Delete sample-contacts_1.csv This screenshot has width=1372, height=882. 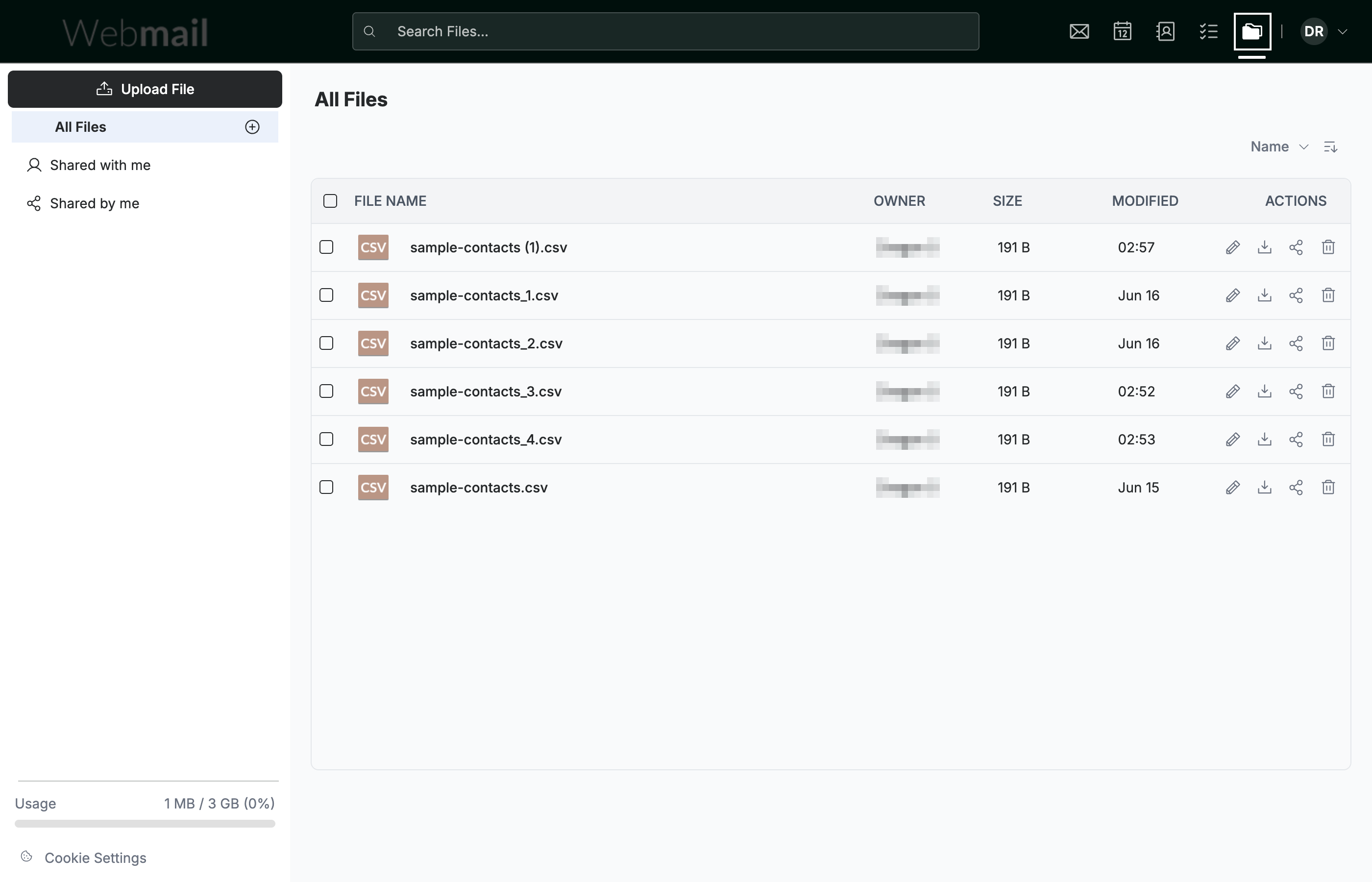tap(1328, 295)
